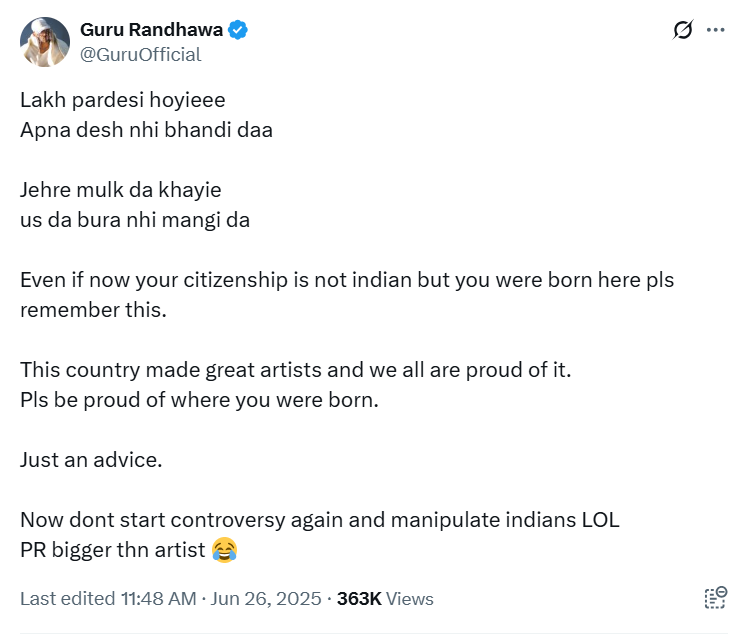
Task: Click the 'Just an advice.' line
Action: click(91, 460)
